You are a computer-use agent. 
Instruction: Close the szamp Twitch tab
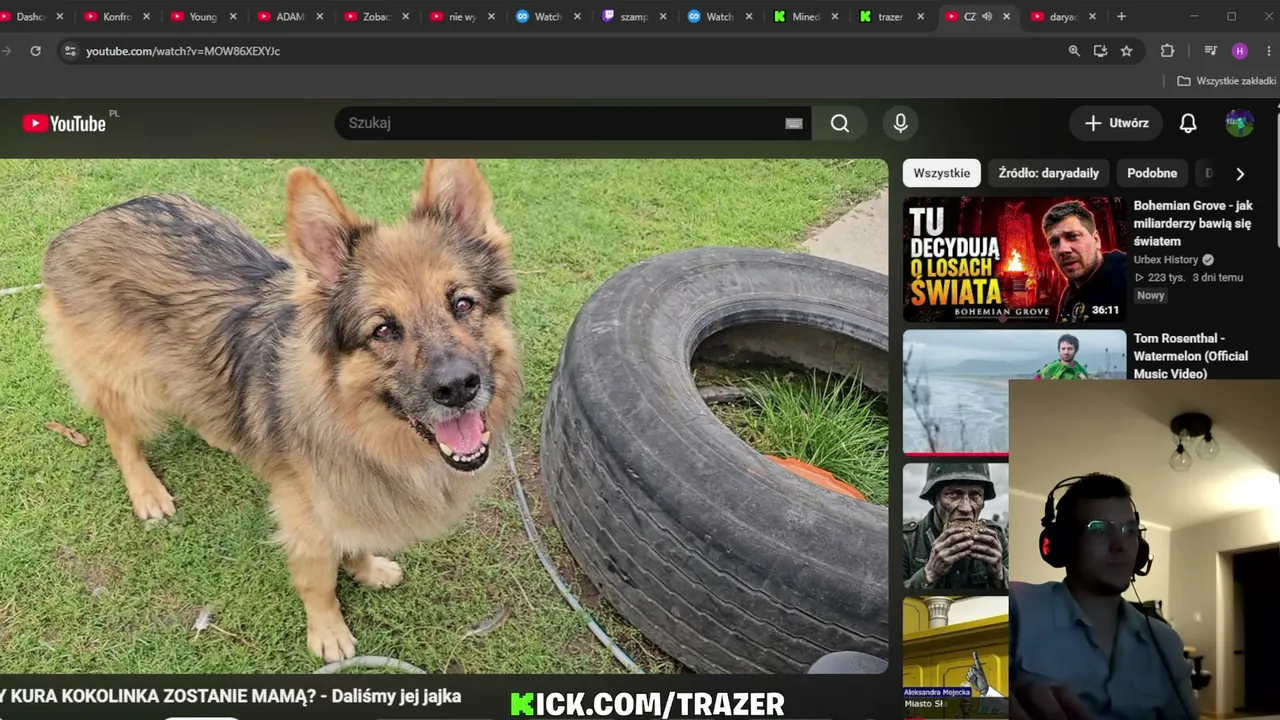pos(663,16)
